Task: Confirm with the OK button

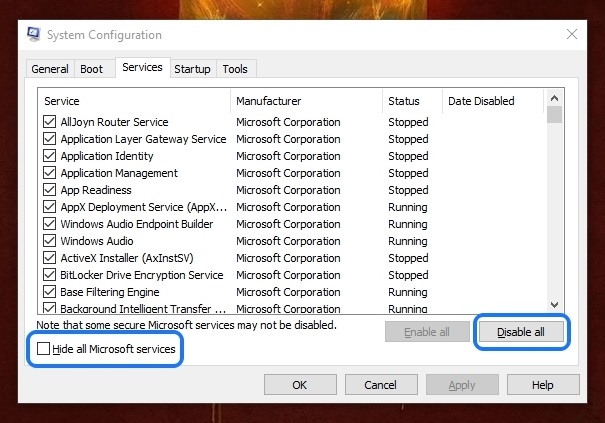Action: click(x=300, y=385)
